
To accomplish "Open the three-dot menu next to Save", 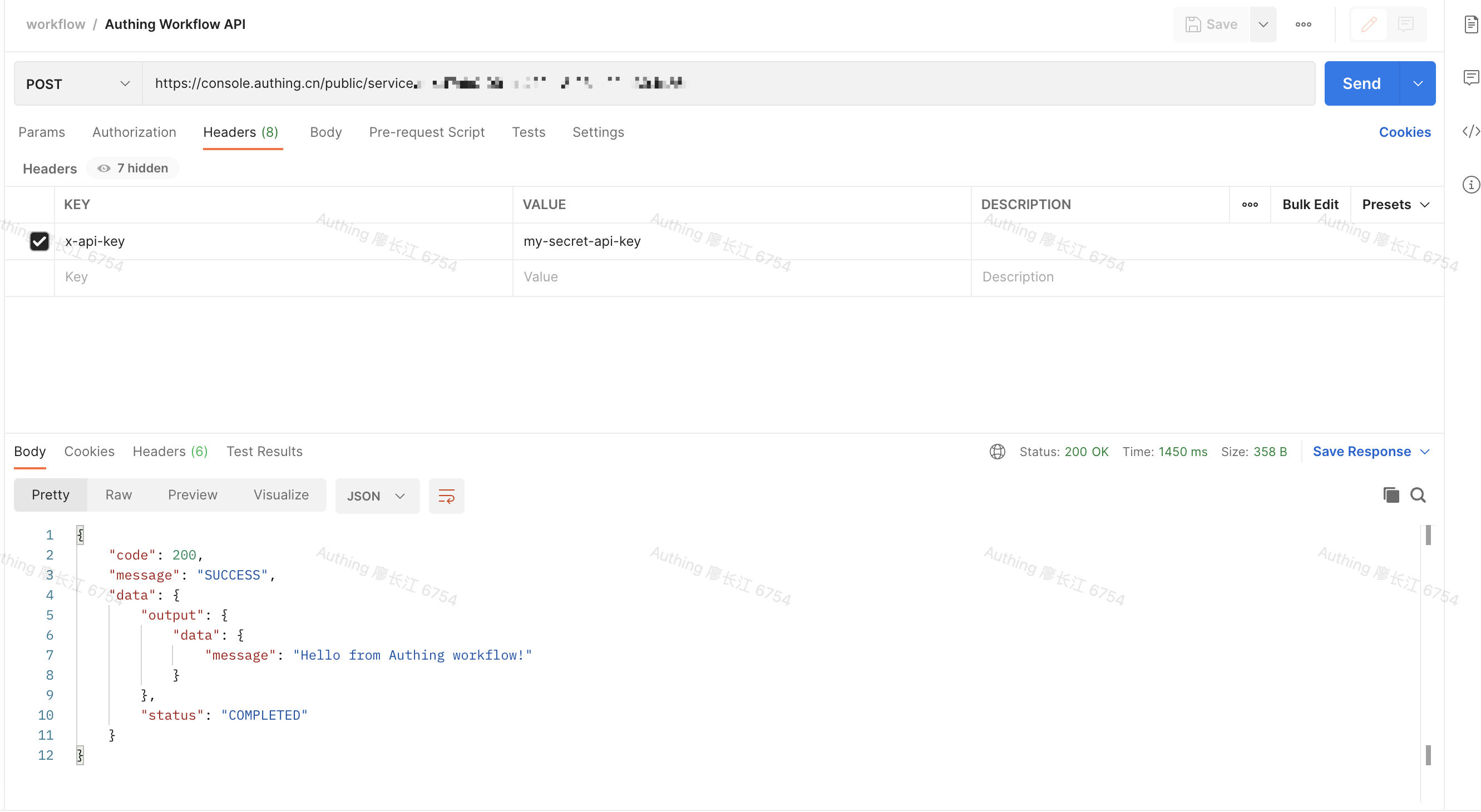I will [x=1303, y=24].
